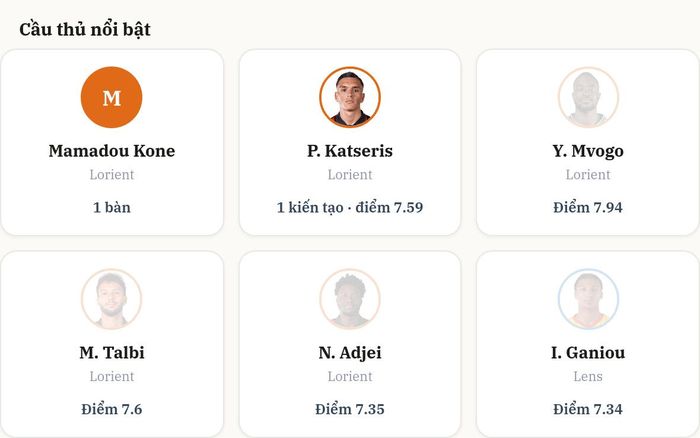Select the Y. Mvogo player name
700x438 pixels.
click(588, 151)
